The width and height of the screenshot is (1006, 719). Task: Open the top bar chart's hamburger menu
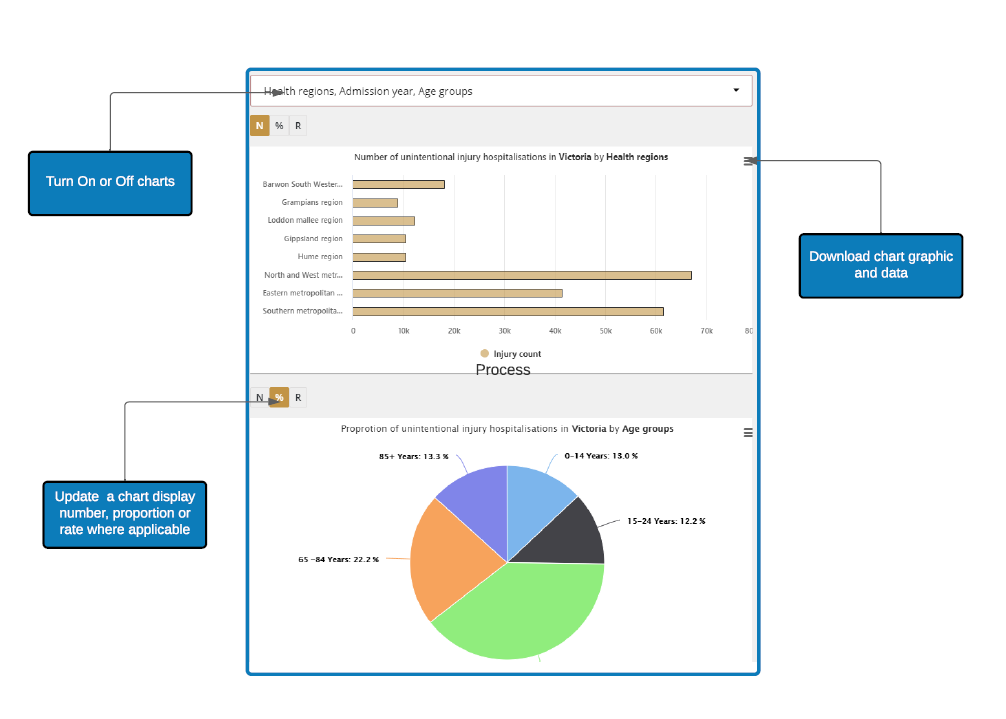(748, 161)
